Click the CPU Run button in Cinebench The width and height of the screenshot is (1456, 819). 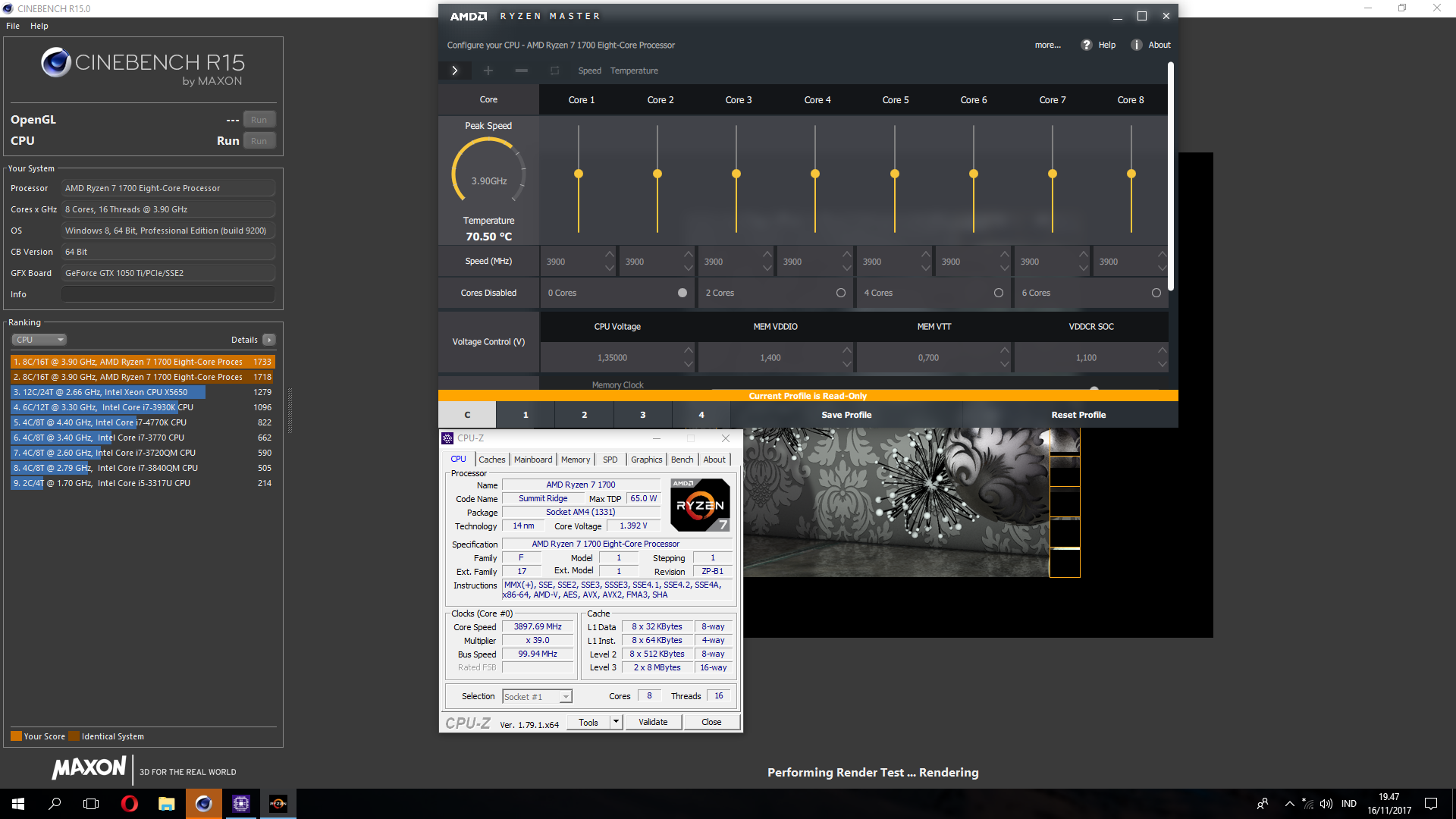(x=259, y=141)
